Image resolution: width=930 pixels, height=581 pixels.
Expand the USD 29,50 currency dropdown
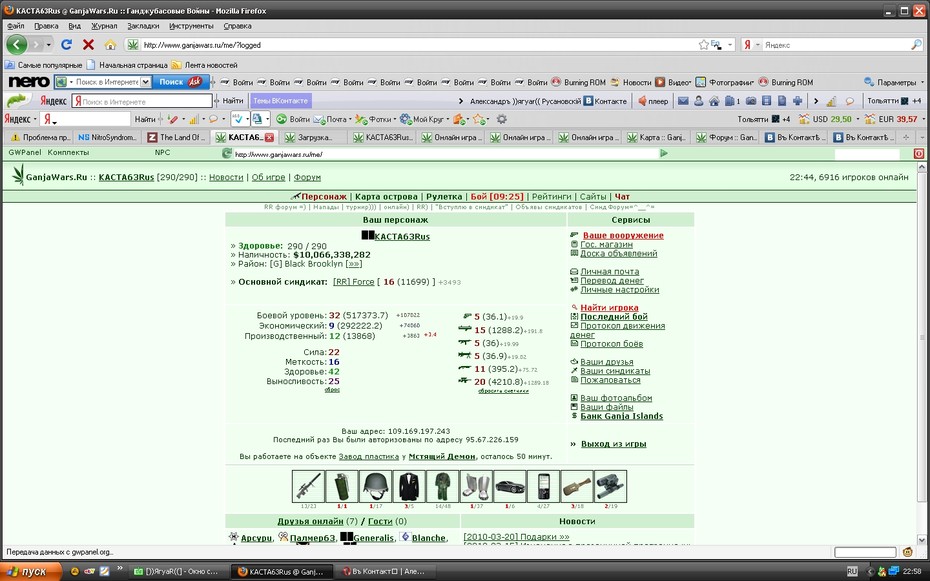coord(858,119)
